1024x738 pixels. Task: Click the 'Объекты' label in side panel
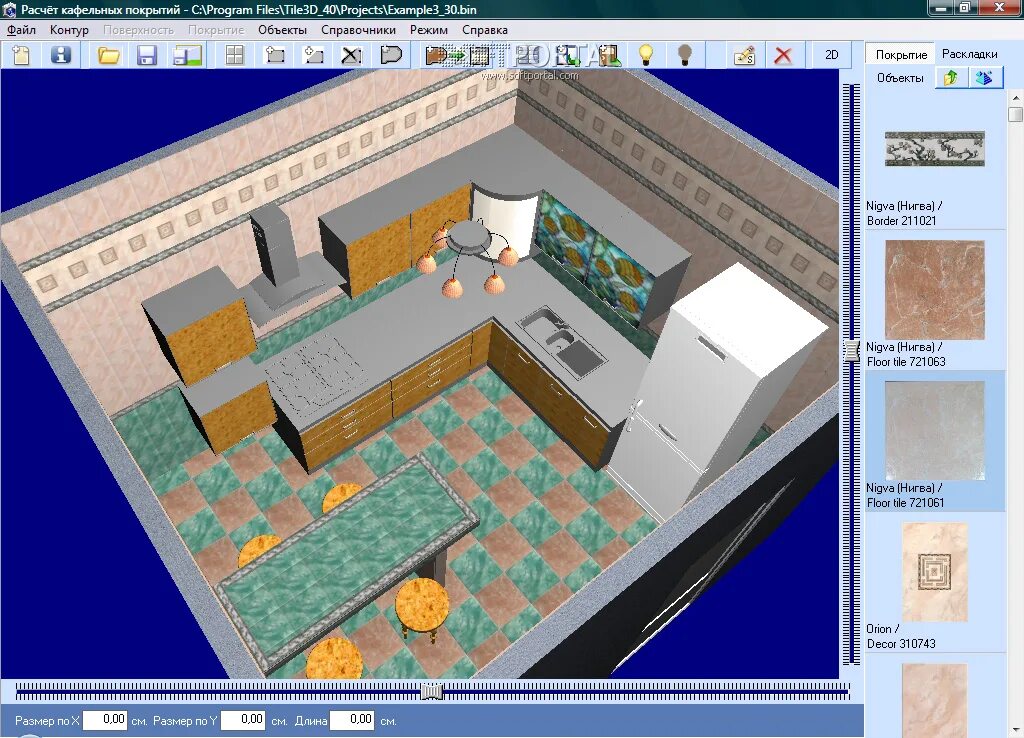click(900, 78)
